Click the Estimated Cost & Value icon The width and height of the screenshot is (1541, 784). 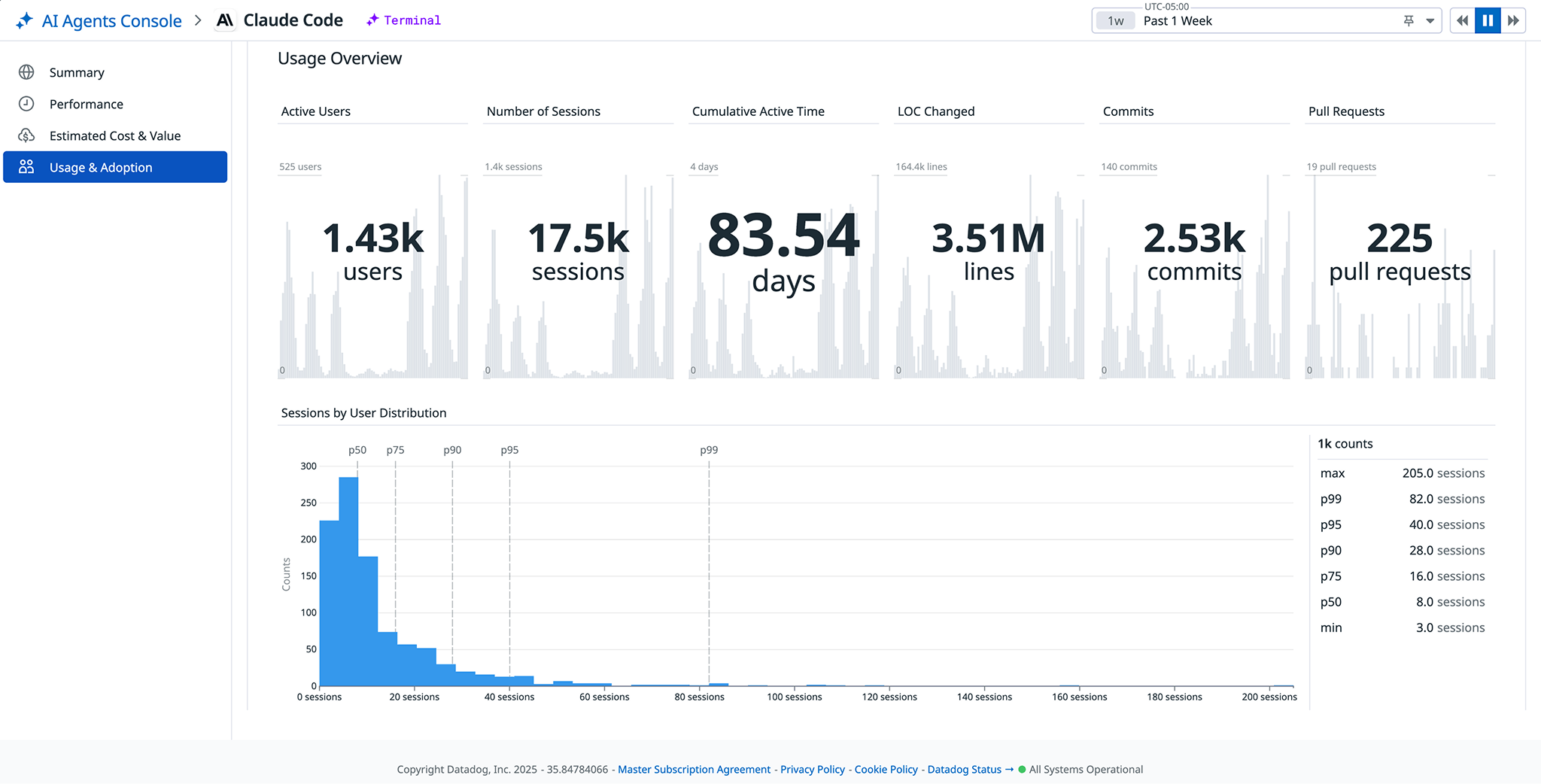(26, 135)
